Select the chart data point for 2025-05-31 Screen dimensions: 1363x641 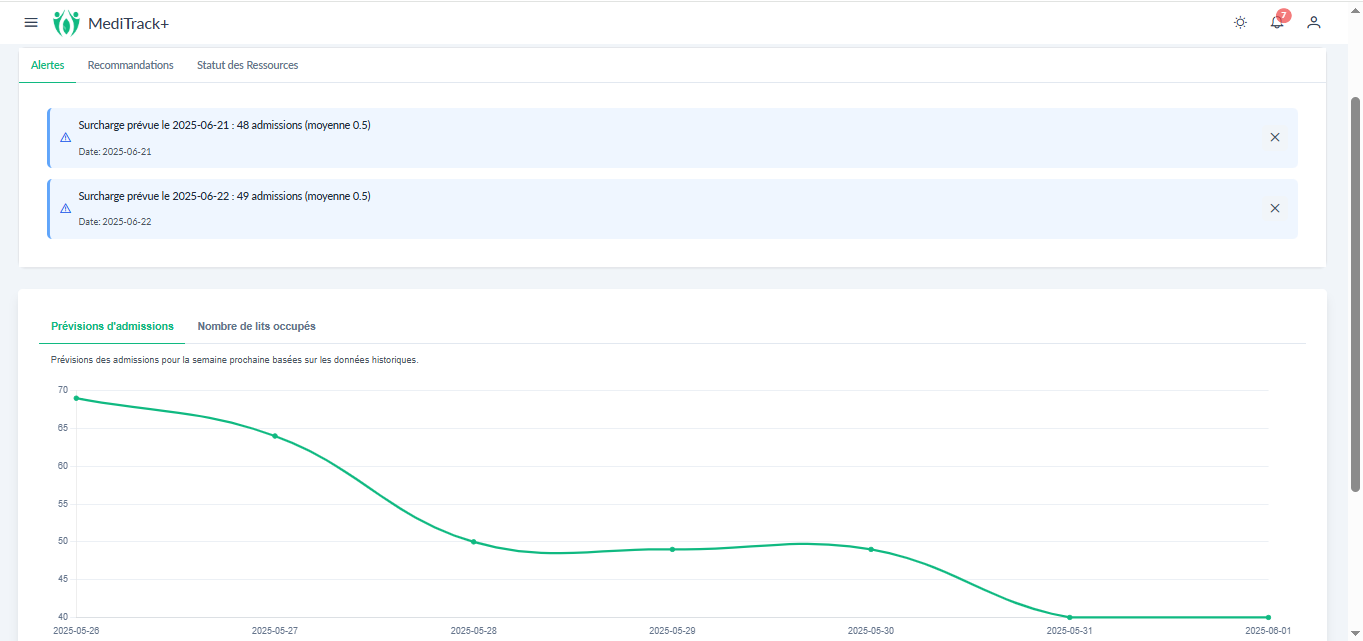(1070, 617)
